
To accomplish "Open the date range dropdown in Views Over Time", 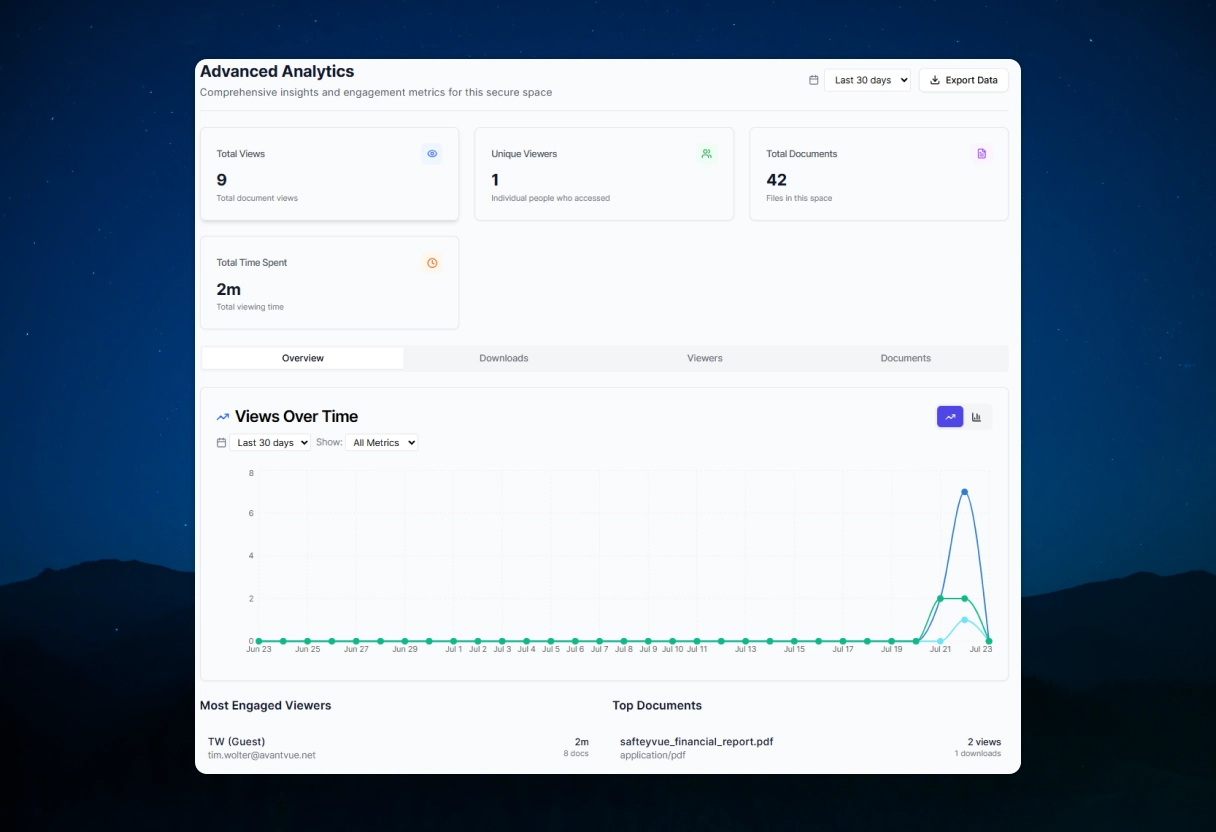I will coord(269,442).
